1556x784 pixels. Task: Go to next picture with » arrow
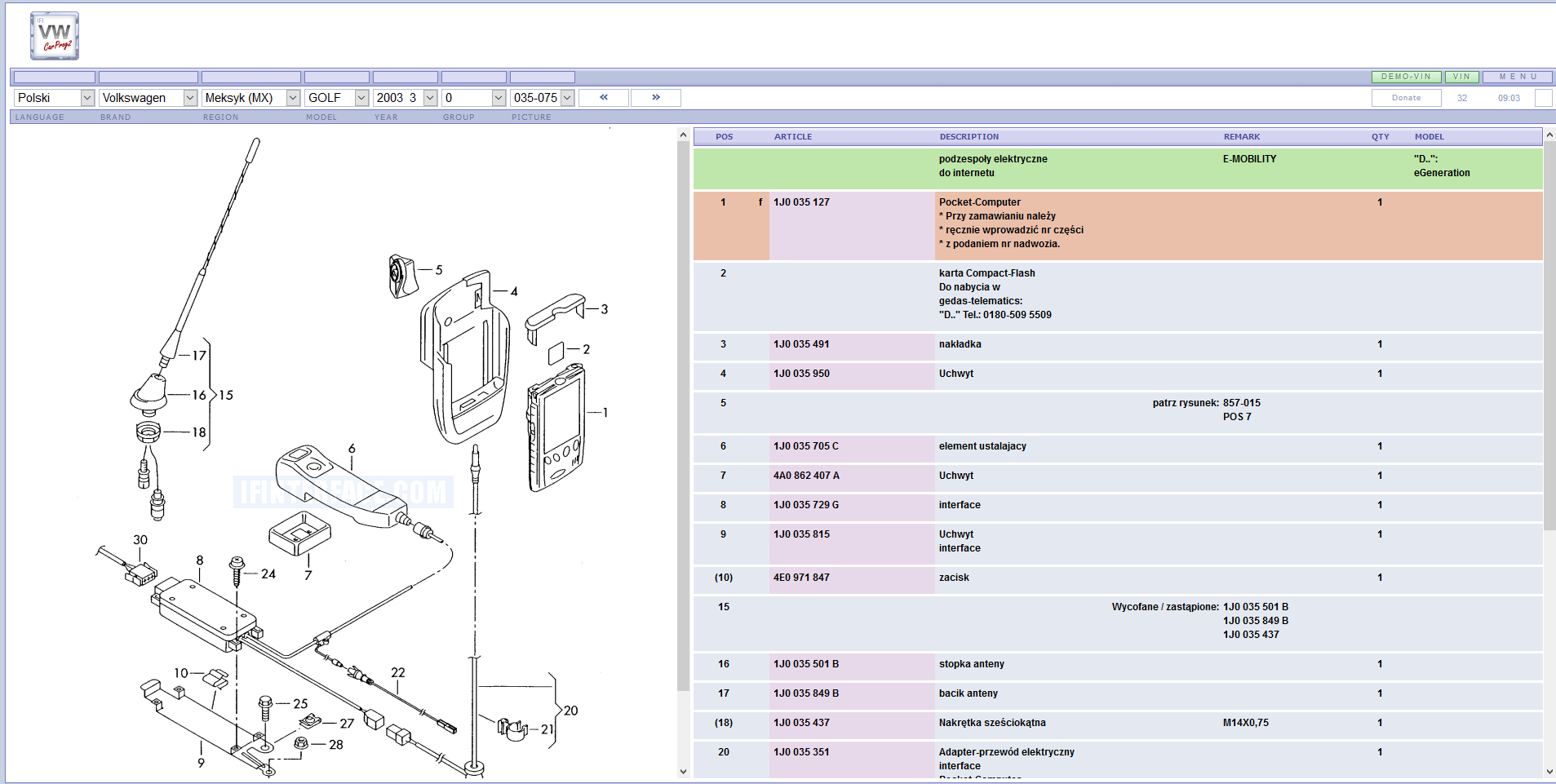pyautogui.click(x=656, y=98)
